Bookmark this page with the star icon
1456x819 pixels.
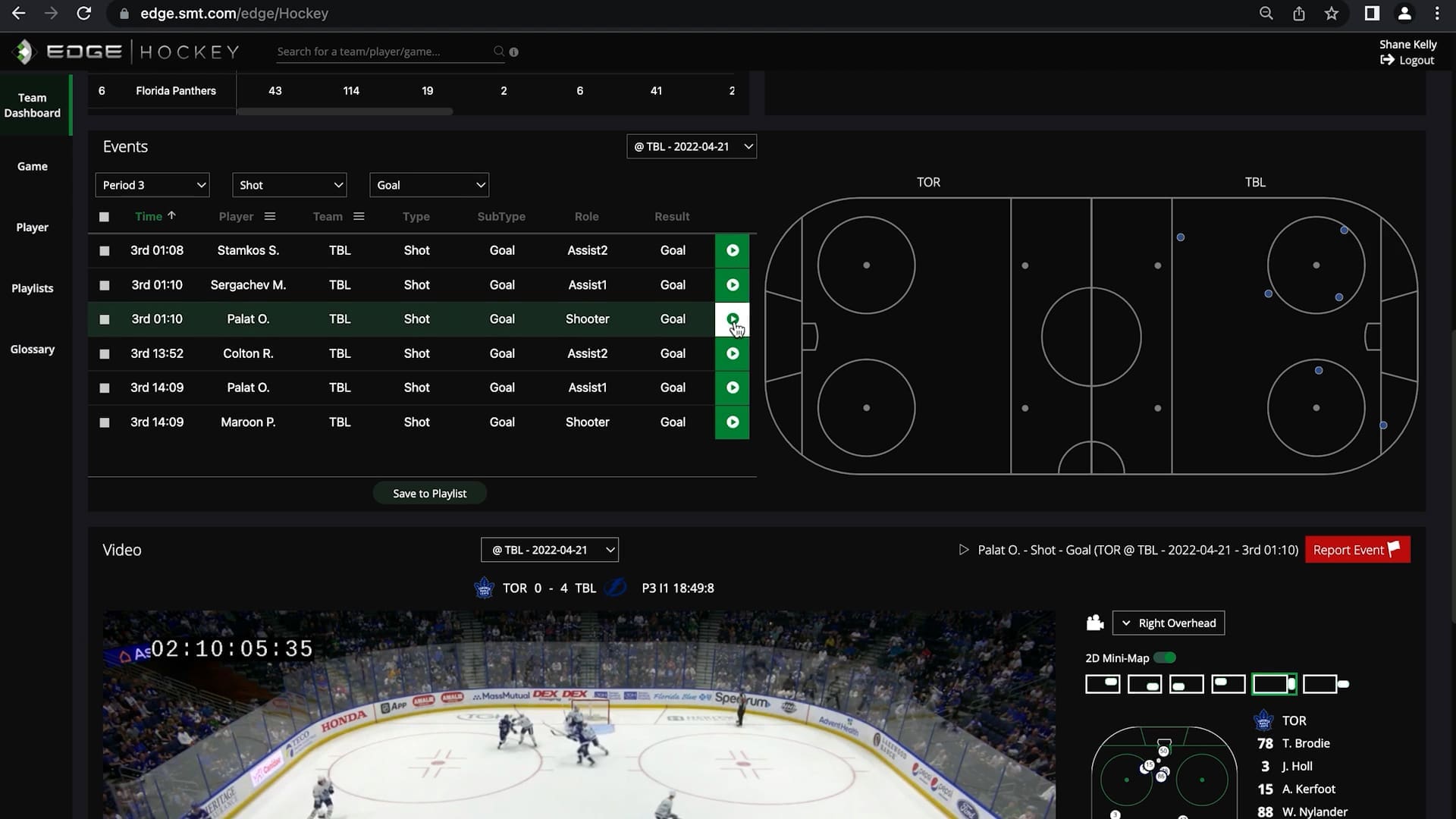[1332, 14]
